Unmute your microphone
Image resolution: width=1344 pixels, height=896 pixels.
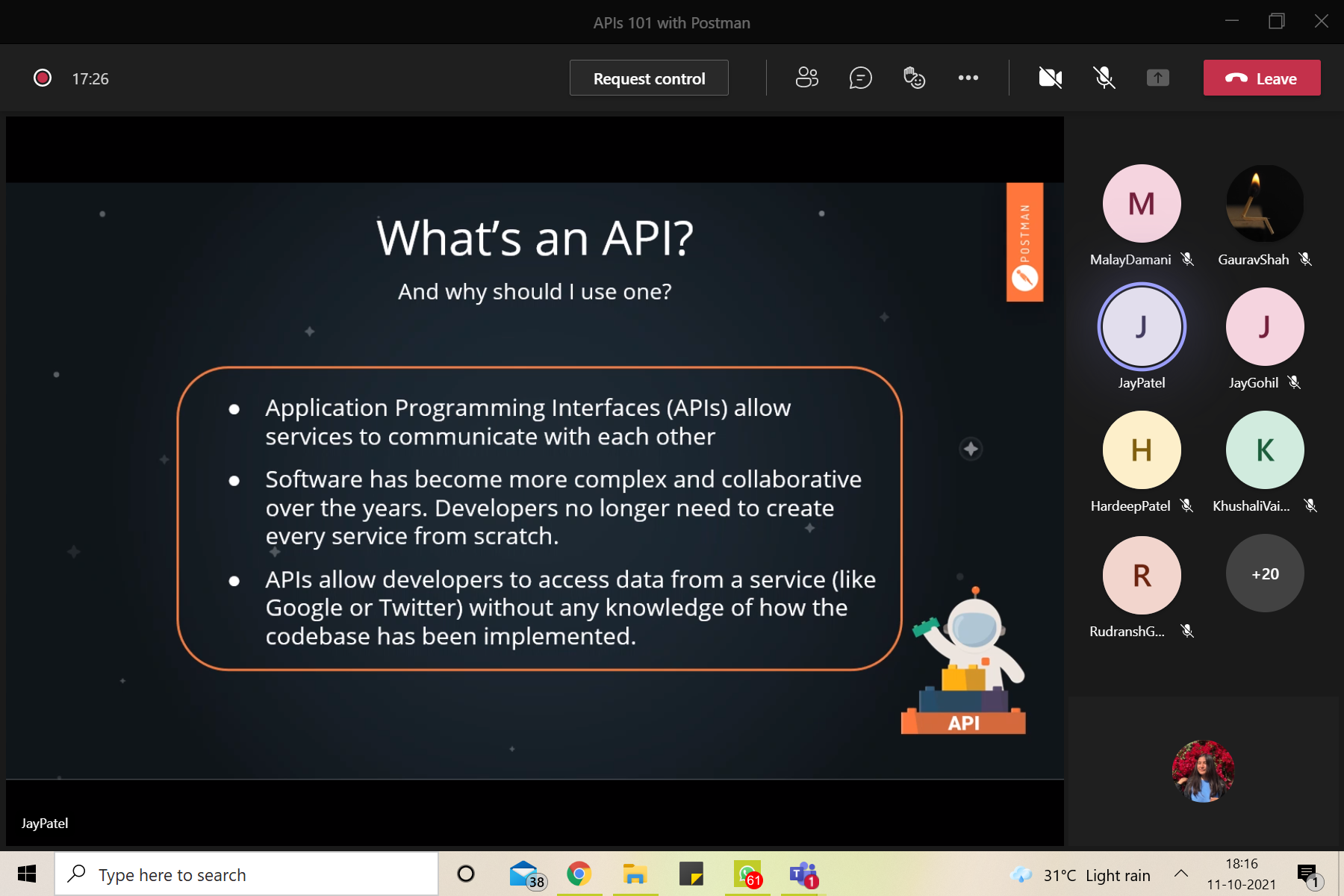pos(1104,78)
